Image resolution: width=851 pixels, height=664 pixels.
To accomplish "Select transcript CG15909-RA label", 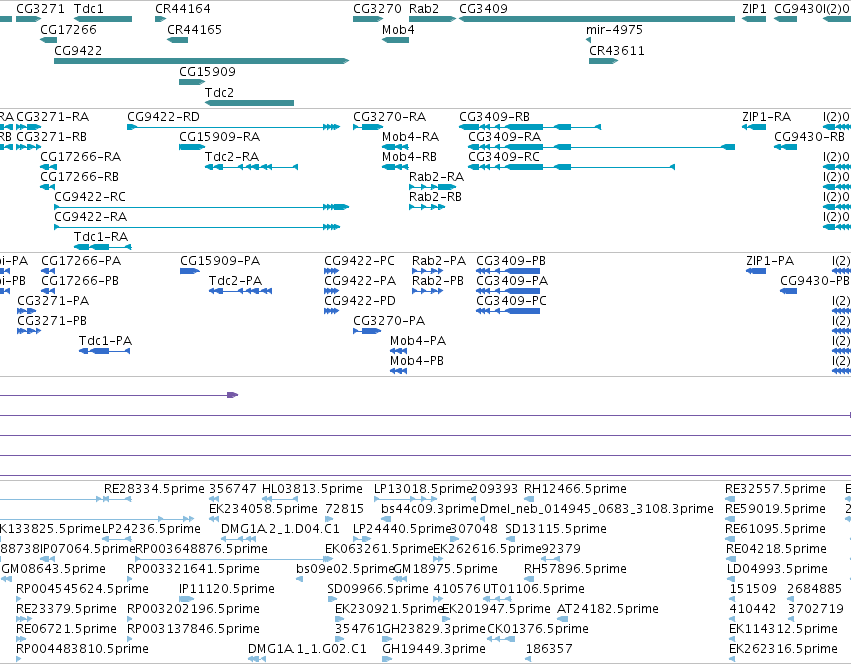I will (220, 136).
